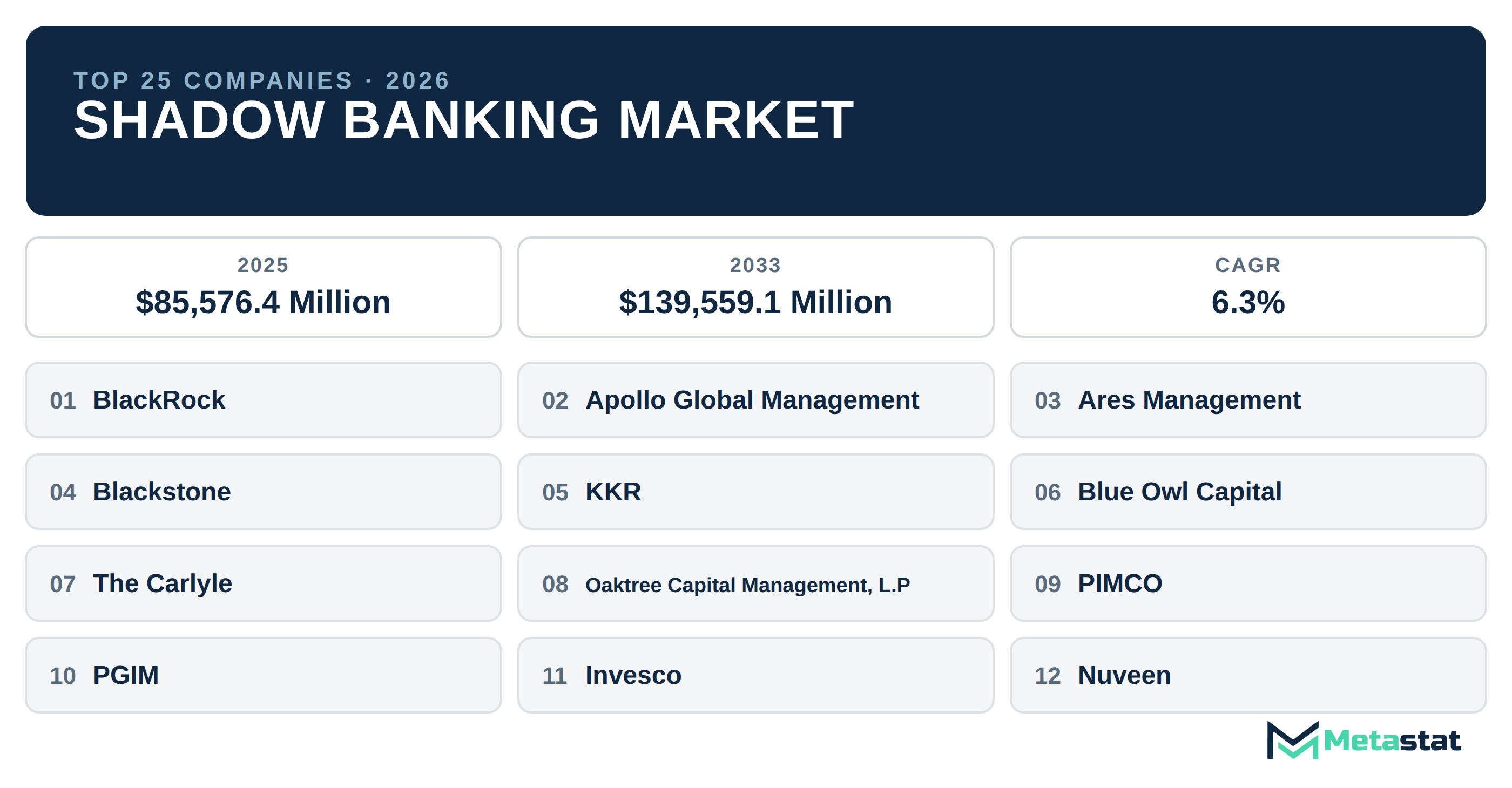Click the 2033 value $139,559.1 Million
Viewport: 1512px width, 788px height.
pyautogui.click(x=755, y=303)
